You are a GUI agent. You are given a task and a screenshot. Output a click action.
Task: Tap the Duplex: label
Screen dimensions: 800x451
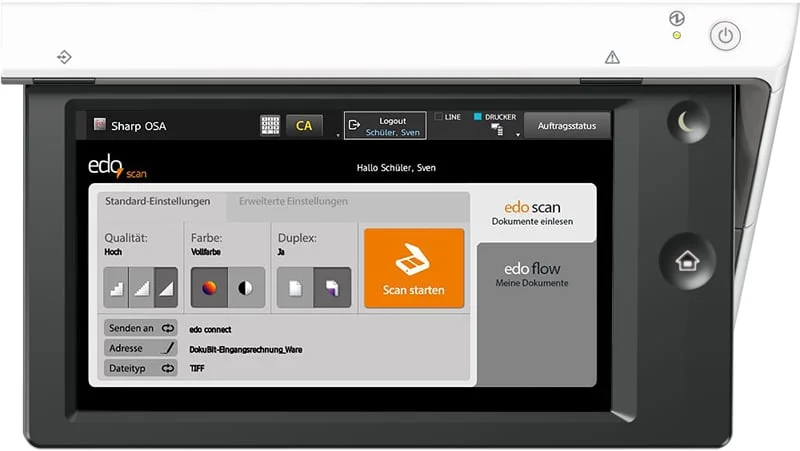point(297,238)
